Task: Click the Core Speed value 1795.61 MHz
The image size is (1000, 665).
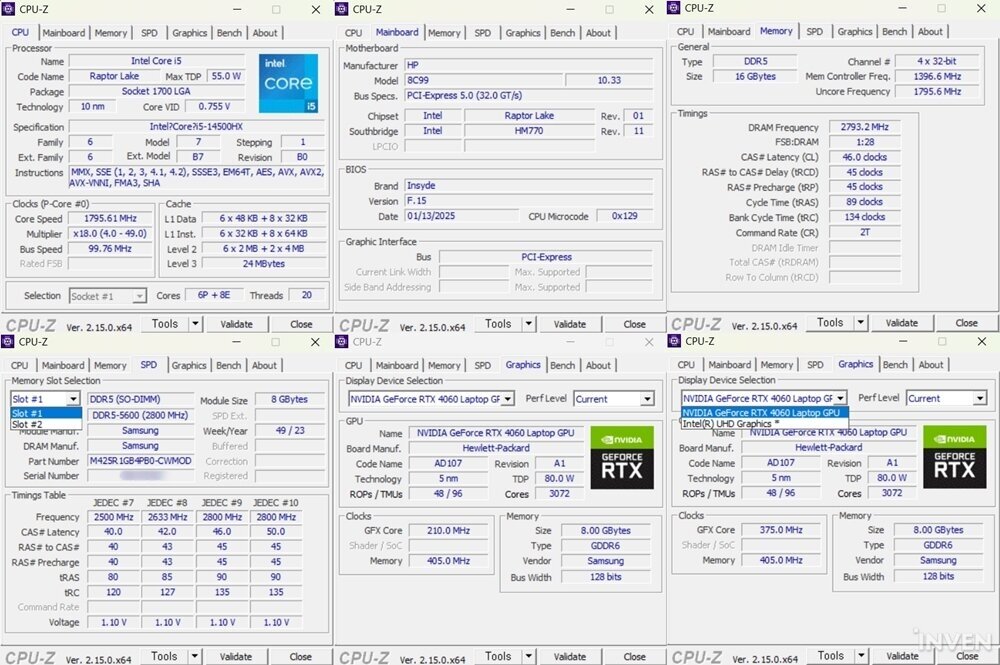Action: pyautogui.click(x=110, y=218)
